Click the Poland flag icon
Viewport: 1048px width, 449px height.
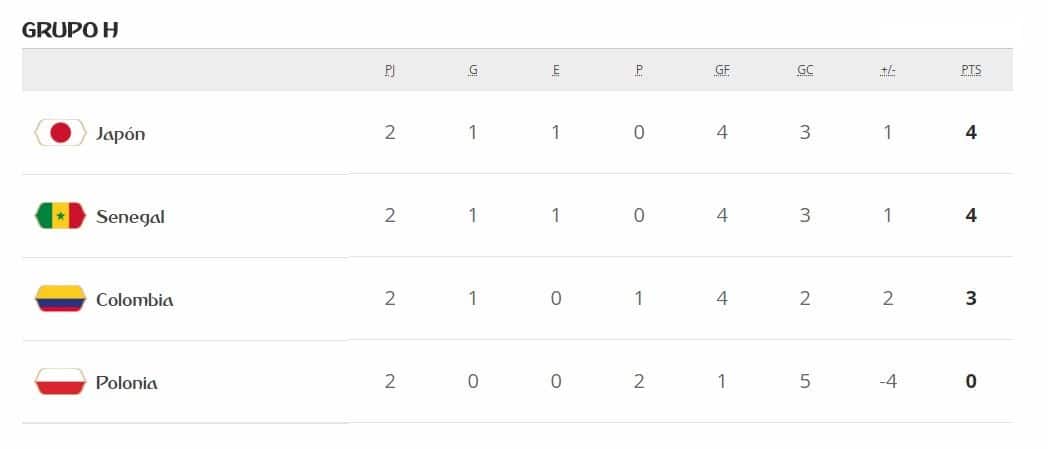tap(60, 382)
